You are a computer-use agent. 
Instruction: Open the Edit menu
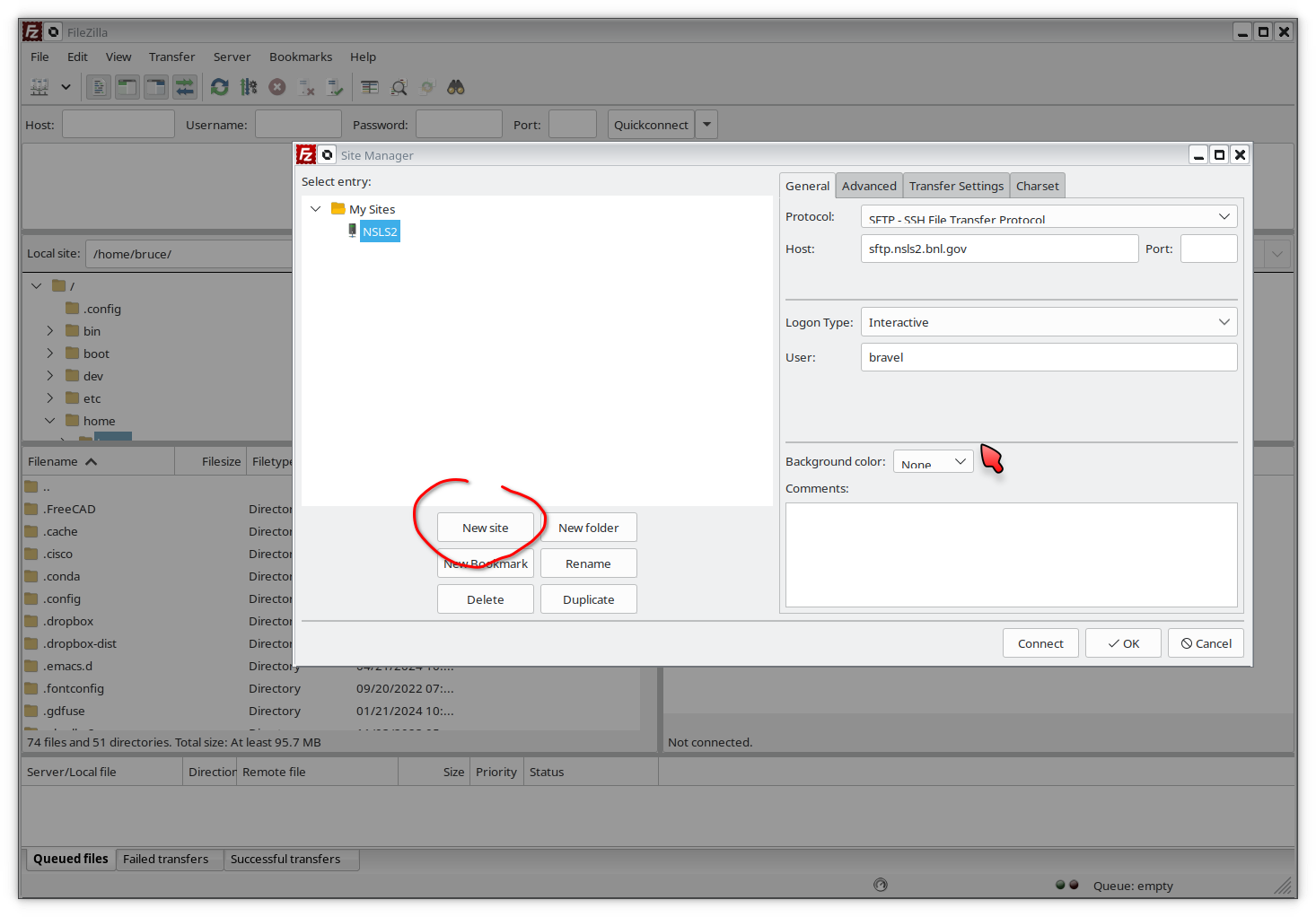pos(77,57)
